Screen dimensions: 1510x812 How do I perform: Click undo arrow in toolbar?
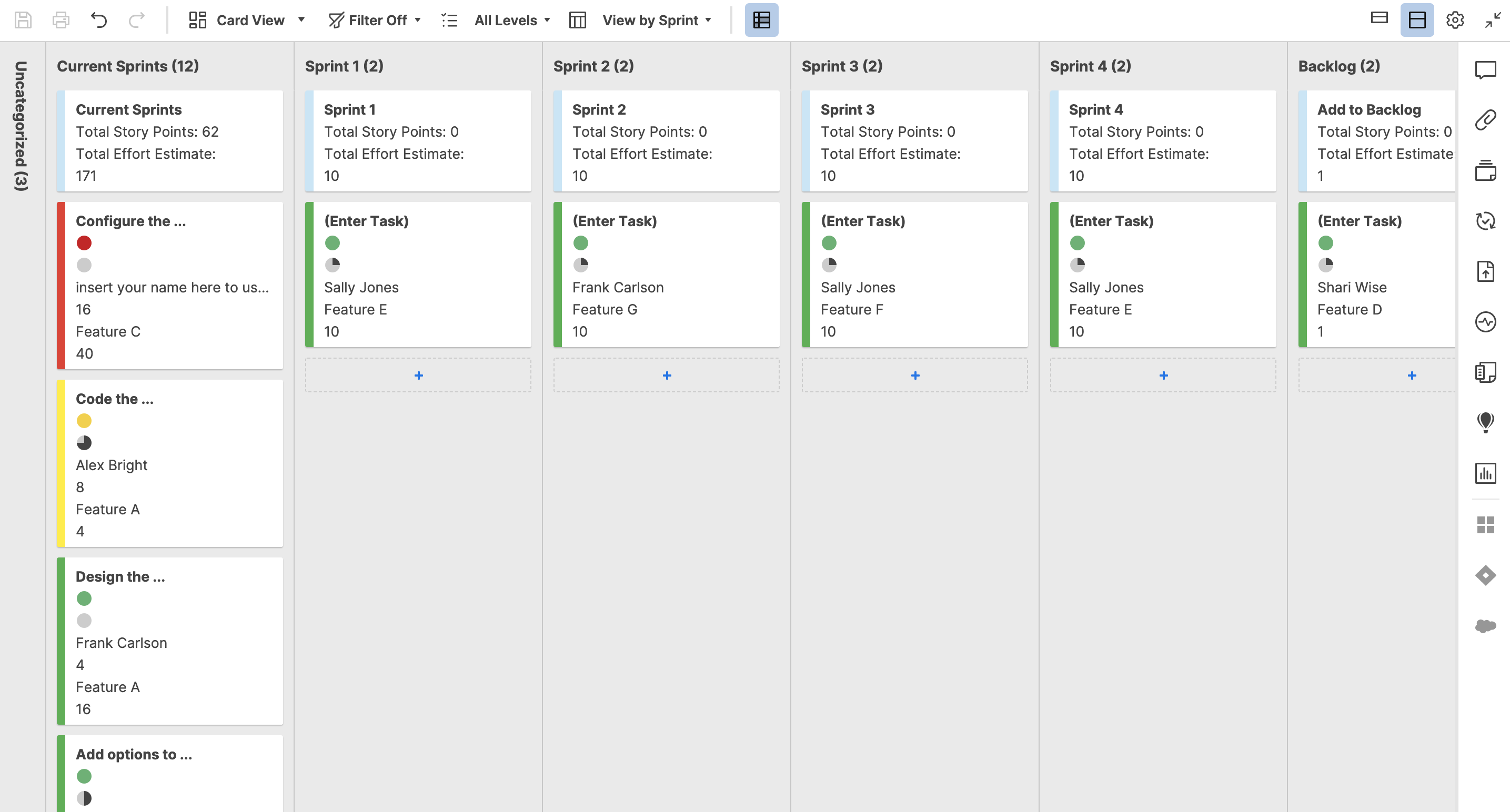click(x=99, y=20)
